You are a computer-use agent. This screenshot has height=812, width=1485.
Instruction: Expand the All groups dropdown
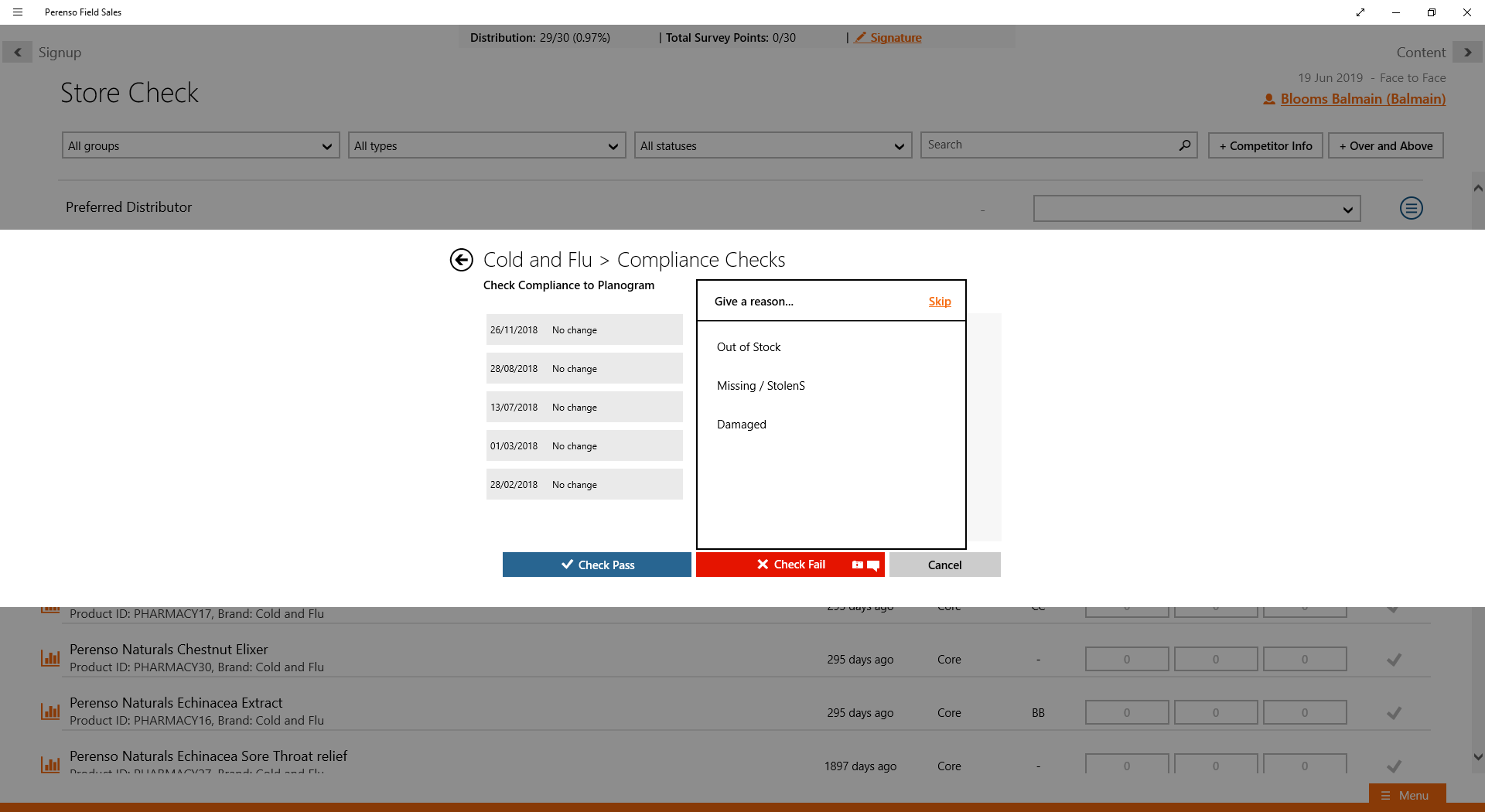[201, 145]
